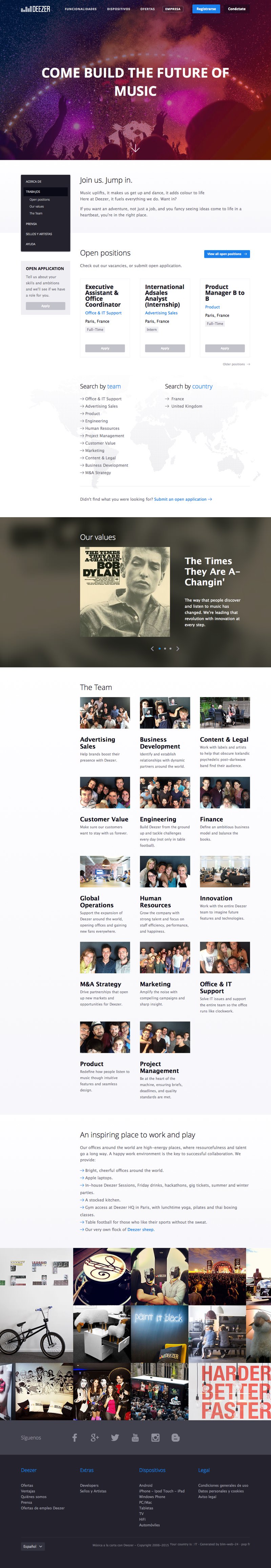Open Condiciones generales de uso footer link
271x1568 pixels.
pyautogui.click(x=223, y=1485)
